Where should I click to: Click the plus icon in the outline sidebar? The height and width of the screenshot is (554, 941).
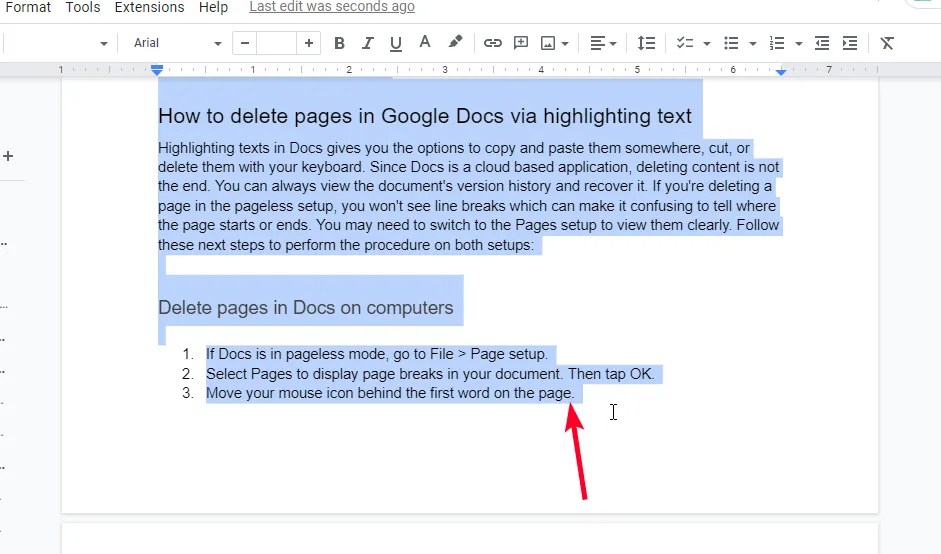click(x=8, y=156)
